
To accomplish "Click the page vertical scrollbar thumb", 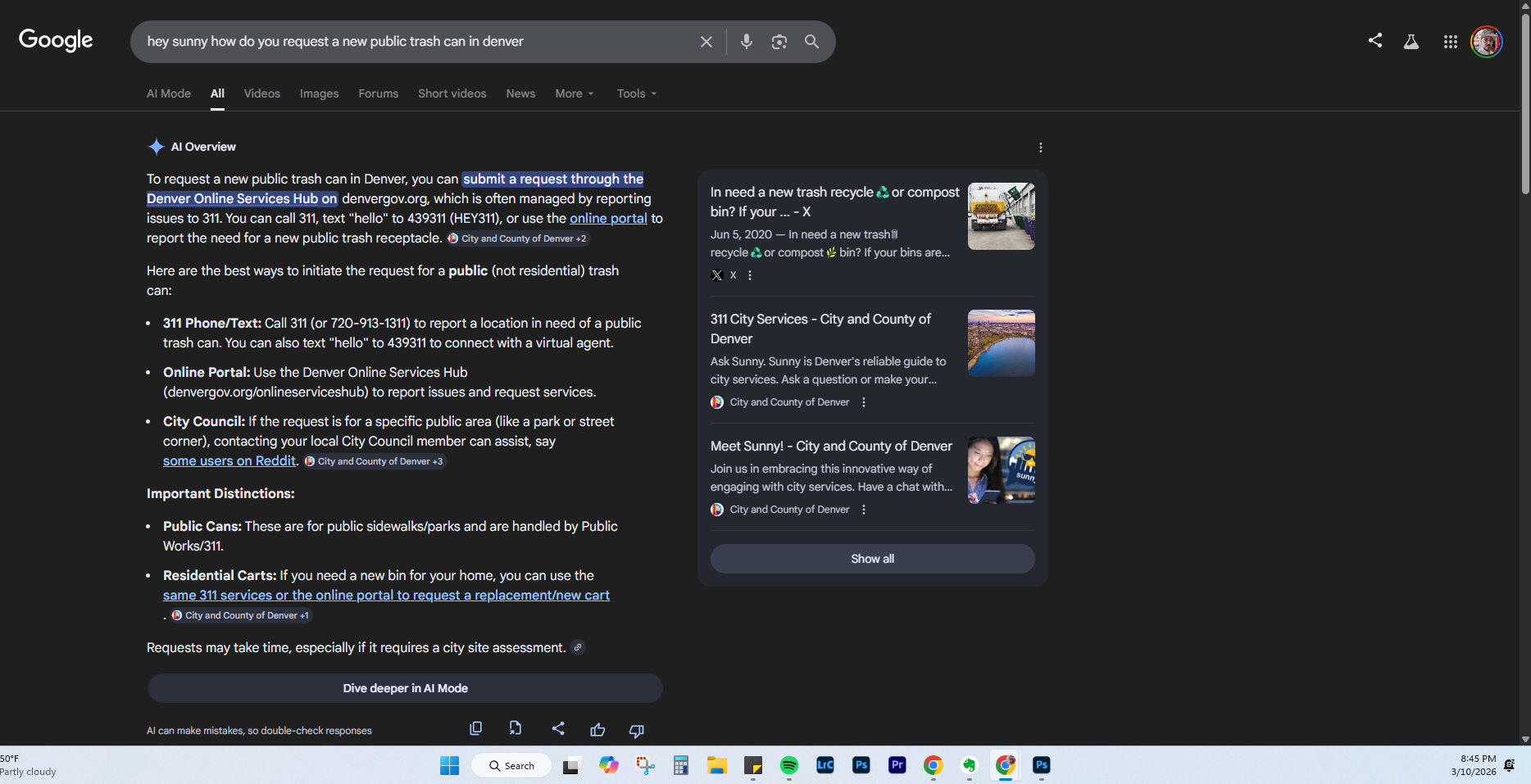I will click(1525, 102).
